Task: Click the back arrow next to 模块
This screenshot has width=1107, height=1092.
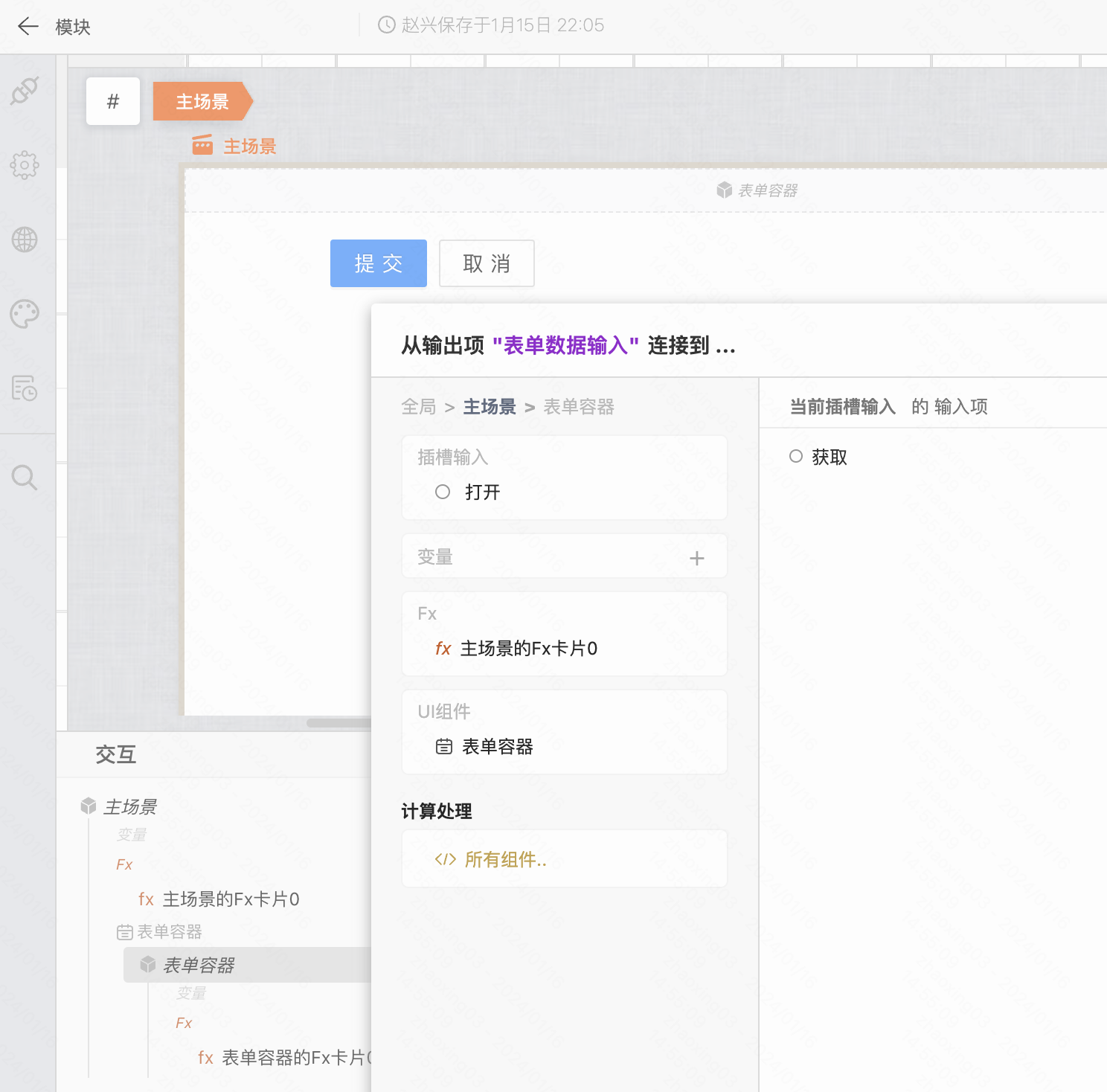Action: pos(28,27)
